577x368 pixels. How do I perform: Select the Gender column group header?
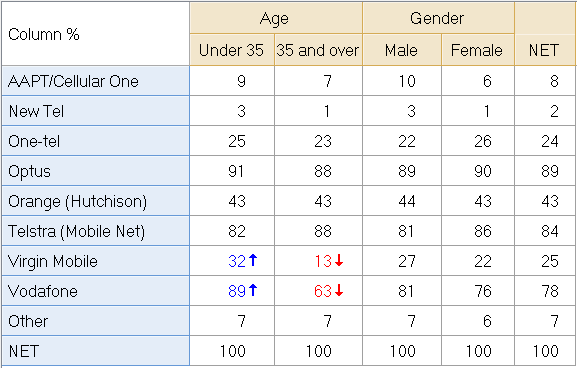coord(438,18)
